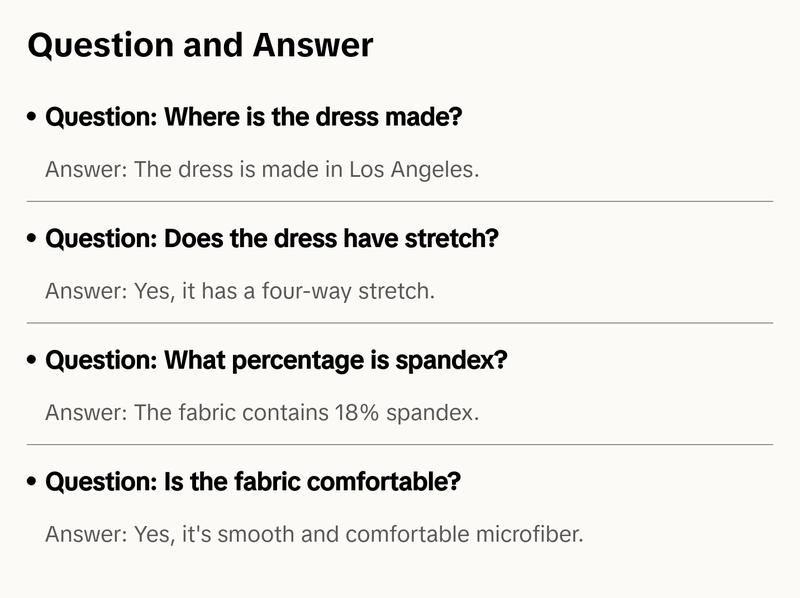This screenshot has height=598, width=800.
Task: Click the bullet before "Where is the dress made?"
Action: (33, 118)
